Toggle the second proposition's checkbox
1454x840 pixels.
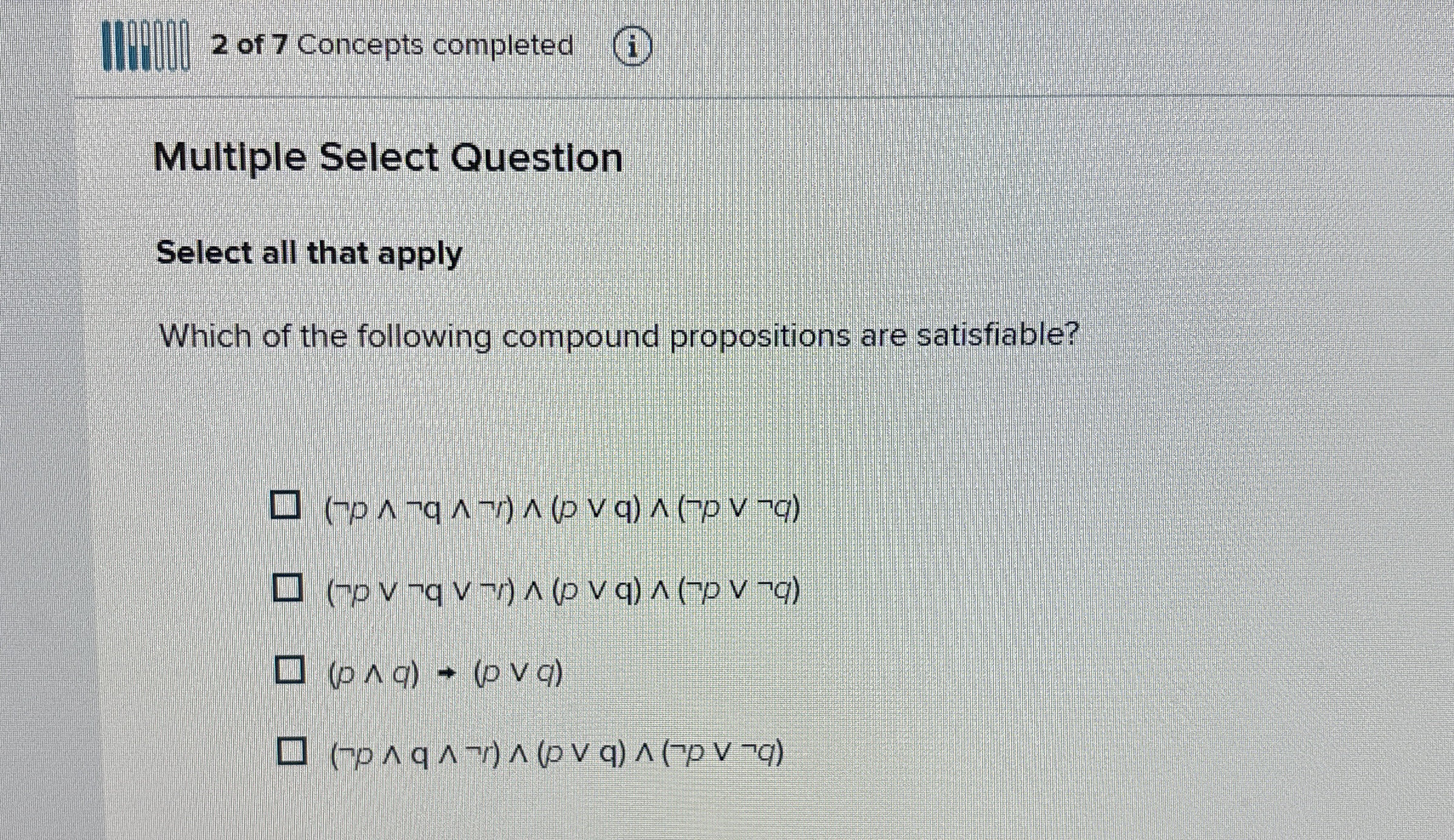[288, 587]
